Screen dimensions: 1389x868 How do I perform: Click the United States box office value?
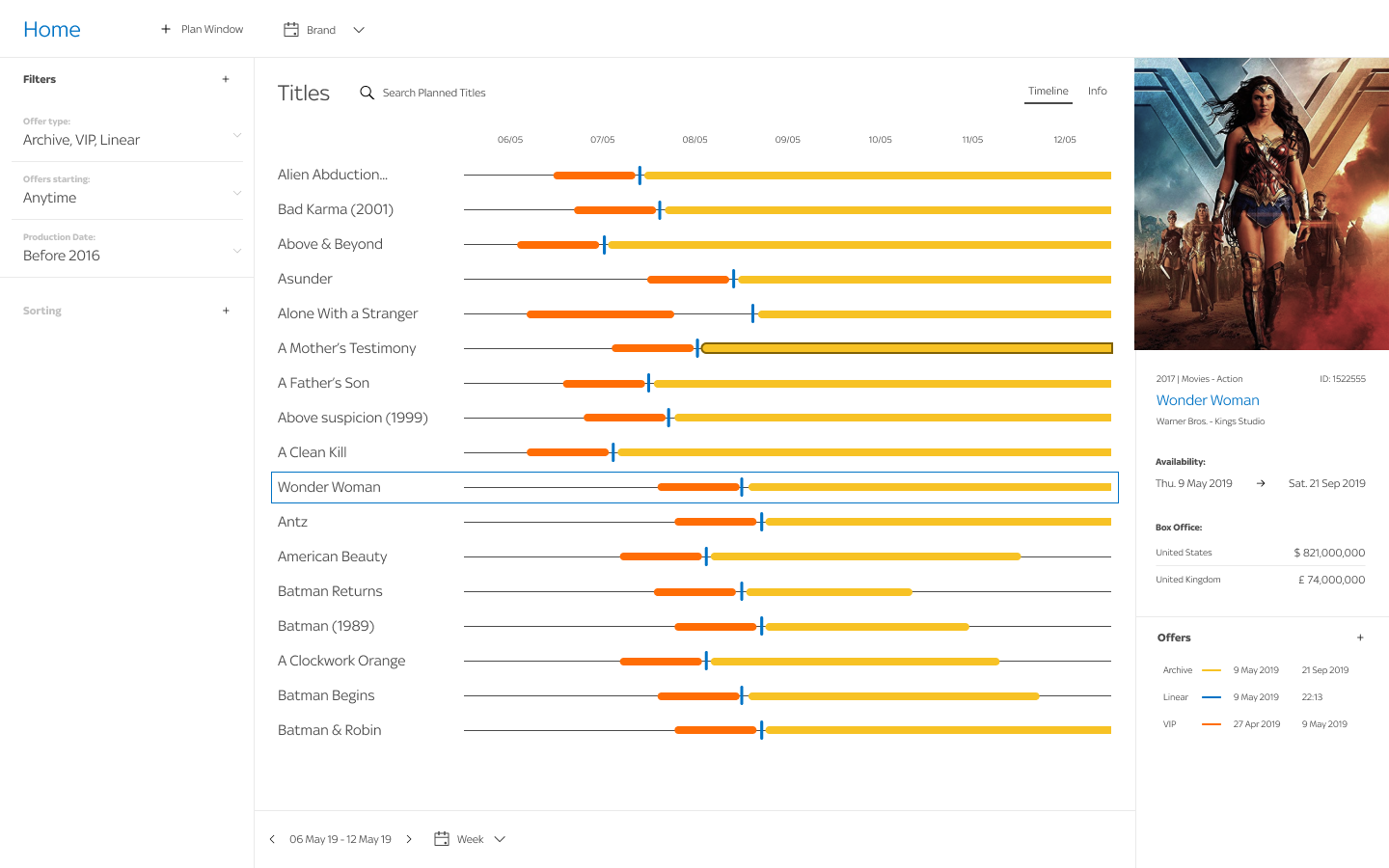[x=1329, y=553]
